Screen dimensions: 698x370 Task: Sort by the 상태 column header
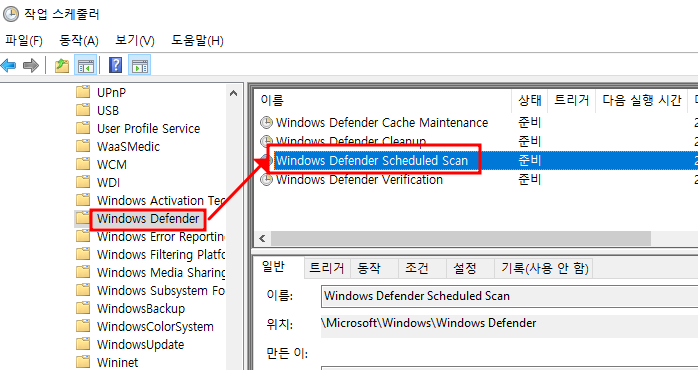[x=529, y=101]
